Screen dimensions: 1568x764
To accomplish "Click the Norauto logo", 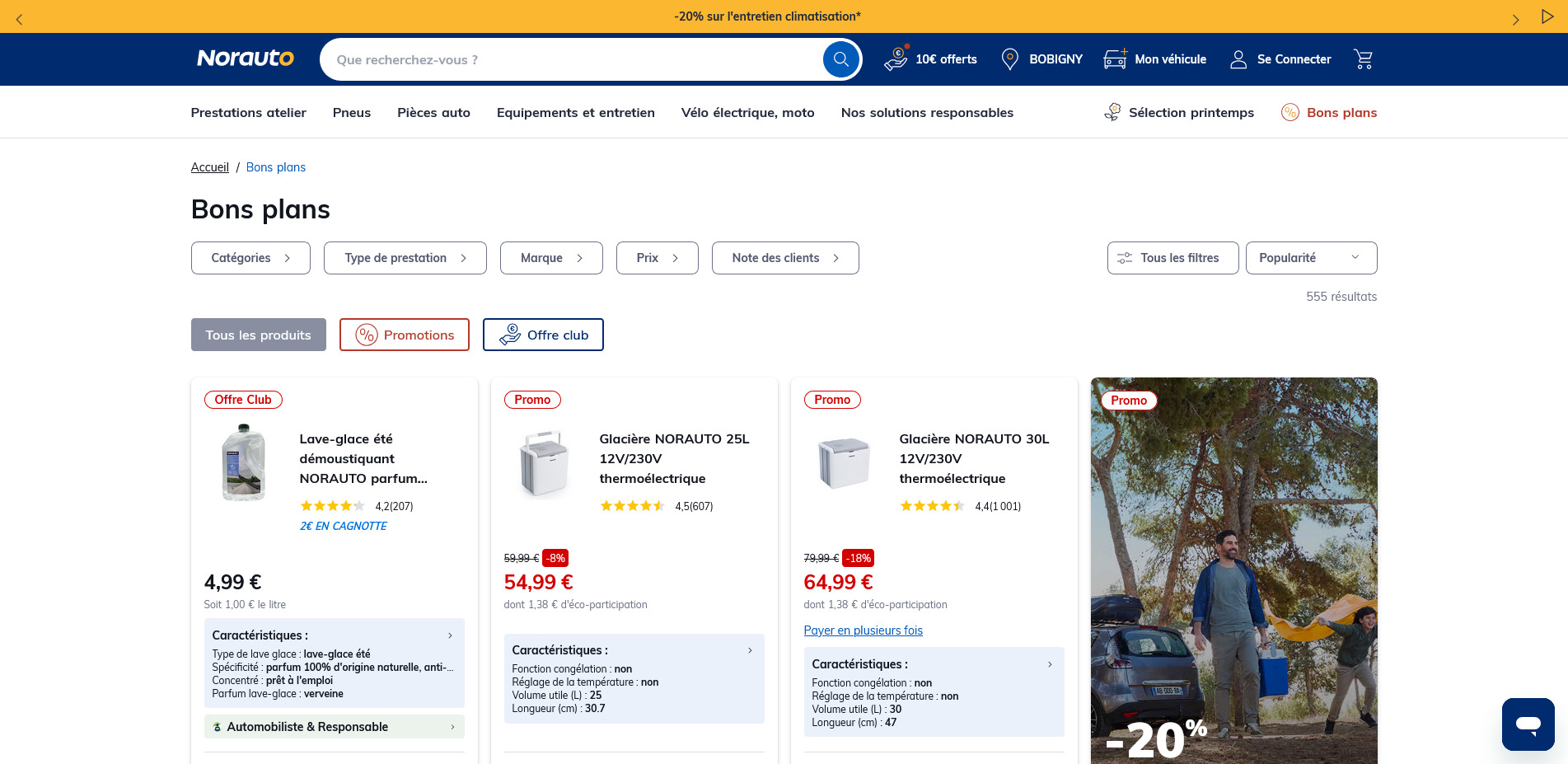I will point(245,59).
